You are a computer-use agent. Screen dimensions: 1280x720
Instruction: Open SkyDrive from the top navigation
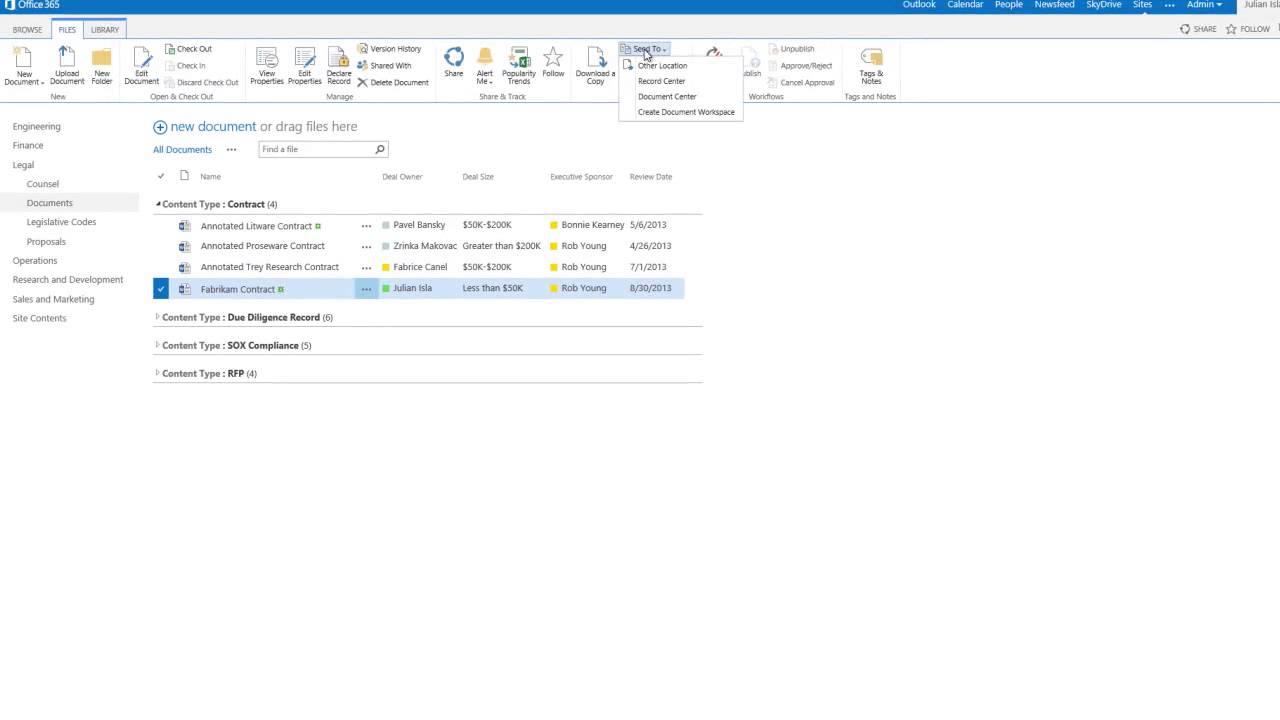[x=1103, y=5]
